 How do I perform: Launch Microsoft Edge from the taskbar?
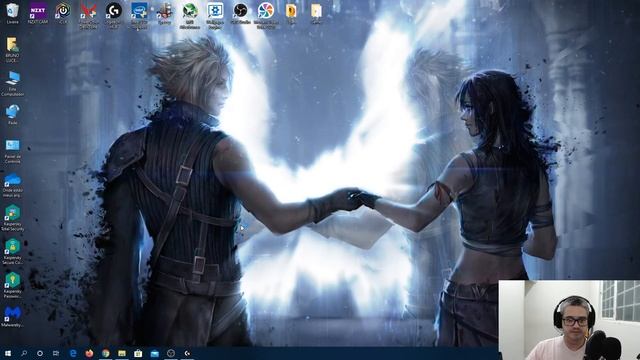73,353
